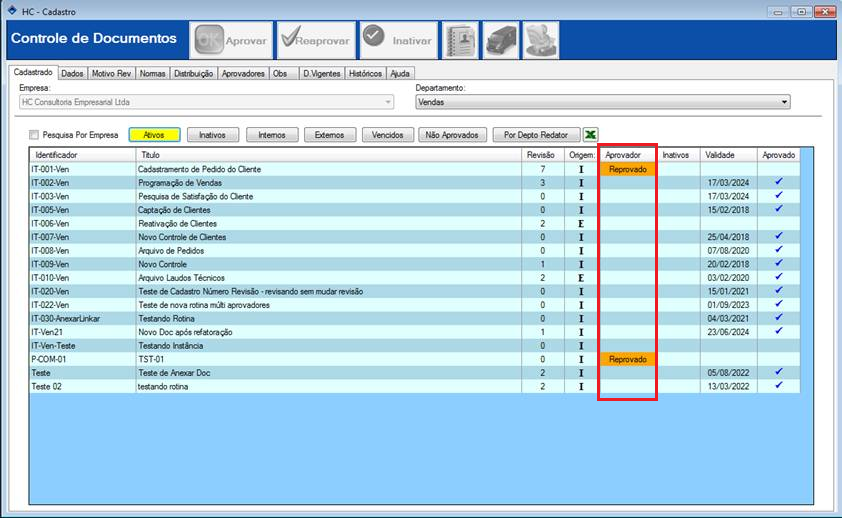This screenshot has height=518, width=842.
Task: Click the Inativar button
Action: pyautogui.click(x=398, y=40)
